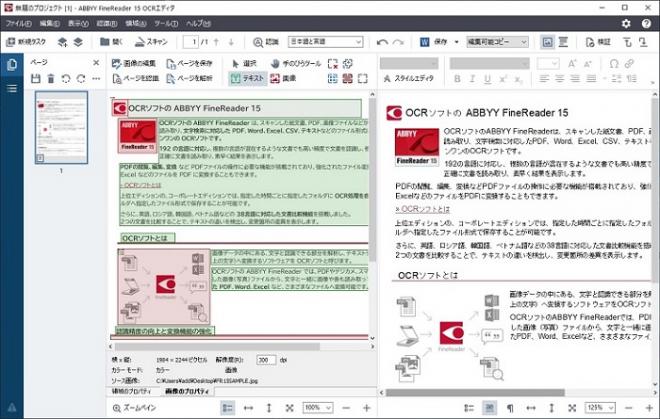Click the dashed rectangle area icon
The width and height of the screenshot is (660, 419).
(362, 78)
